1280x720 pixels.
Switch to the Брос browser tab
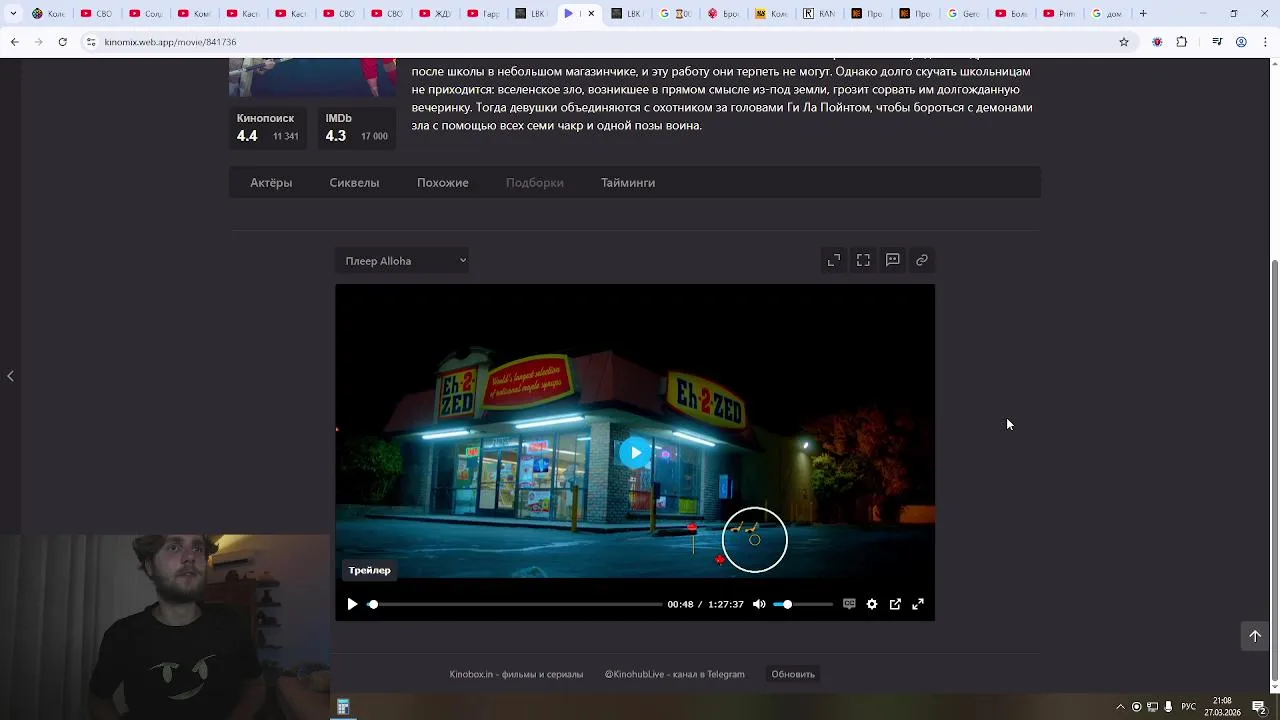coord(723,14)
